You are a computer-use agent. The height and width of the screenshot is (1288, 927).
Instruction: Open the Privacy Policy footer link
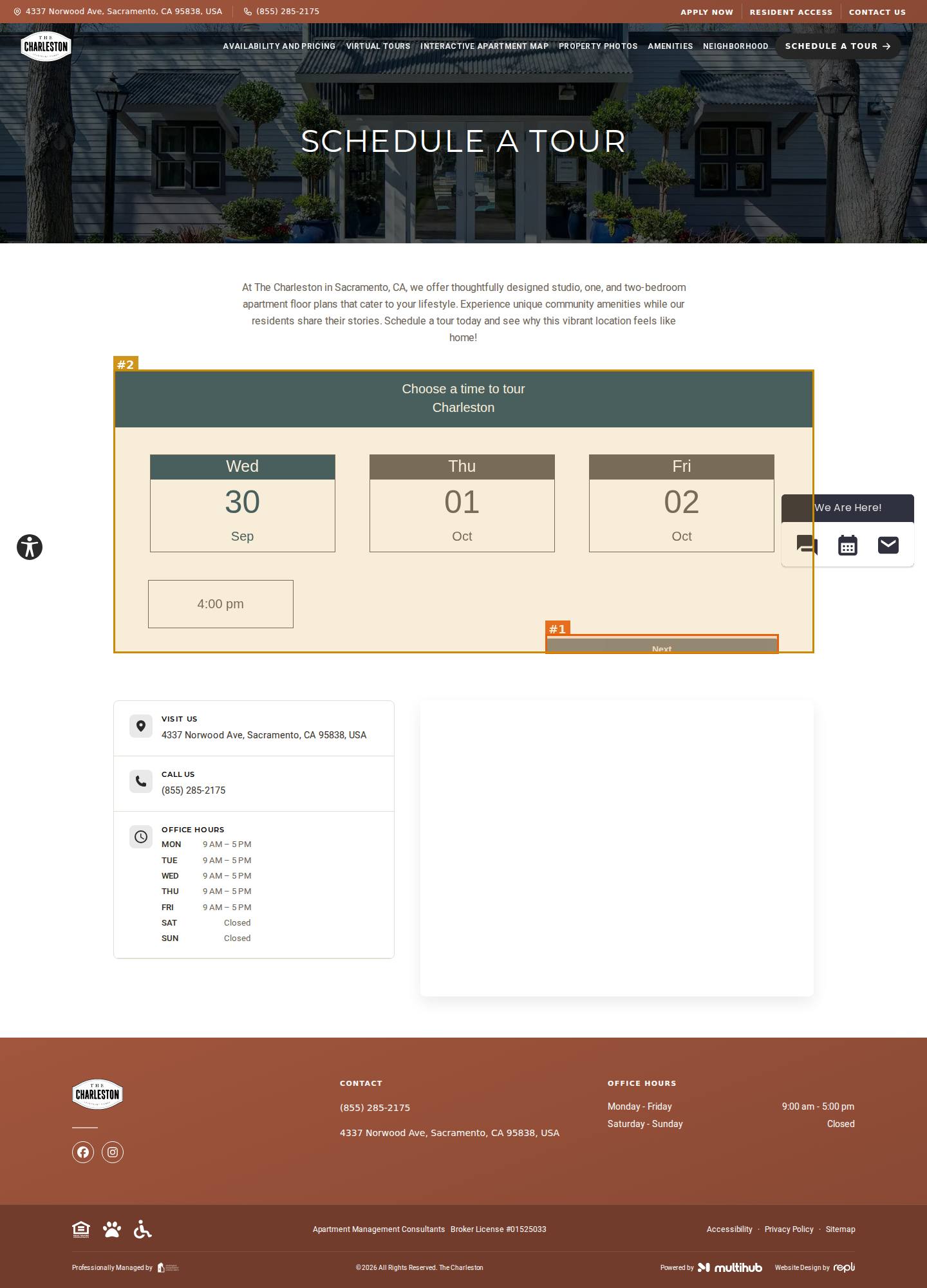(789, 1229)
